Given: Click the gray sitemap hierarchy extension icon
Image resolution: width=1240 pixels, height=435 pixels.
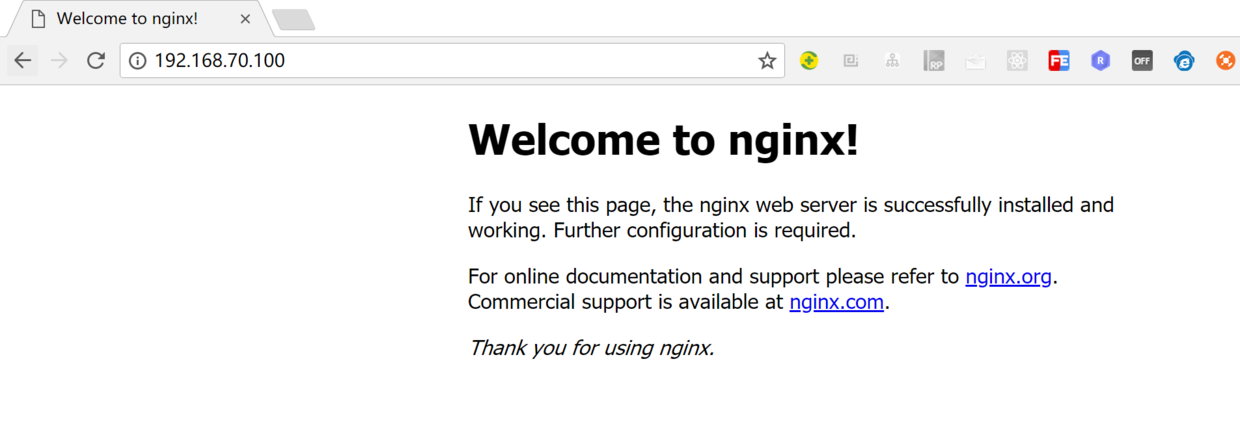Looking at the screenshot, I should coord(892,61).
